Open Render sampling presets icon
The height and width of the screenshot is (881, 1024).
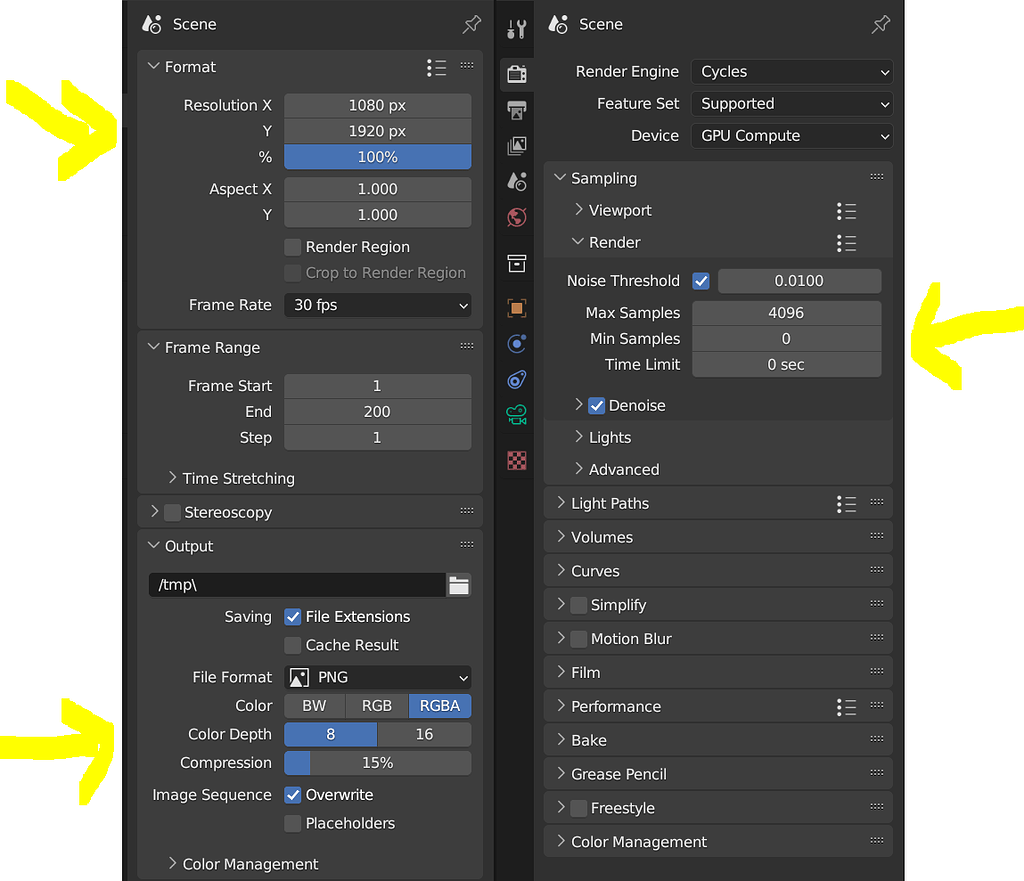[x=846, y=244]
